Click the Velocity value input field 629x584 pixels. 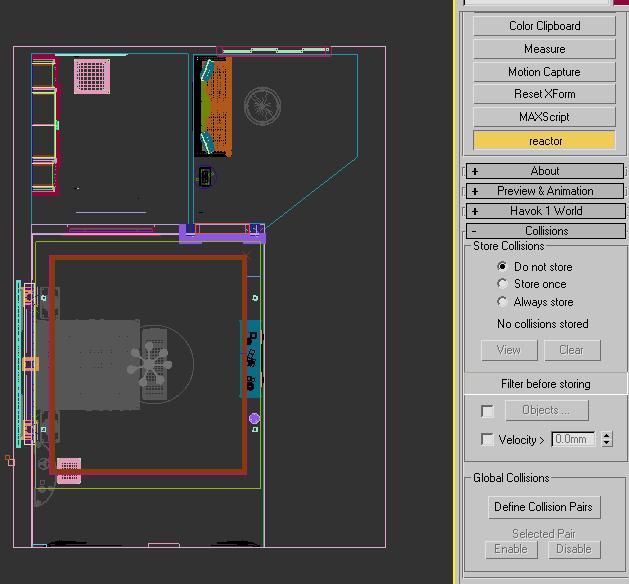pyautogui.click(x=573, y=439)
